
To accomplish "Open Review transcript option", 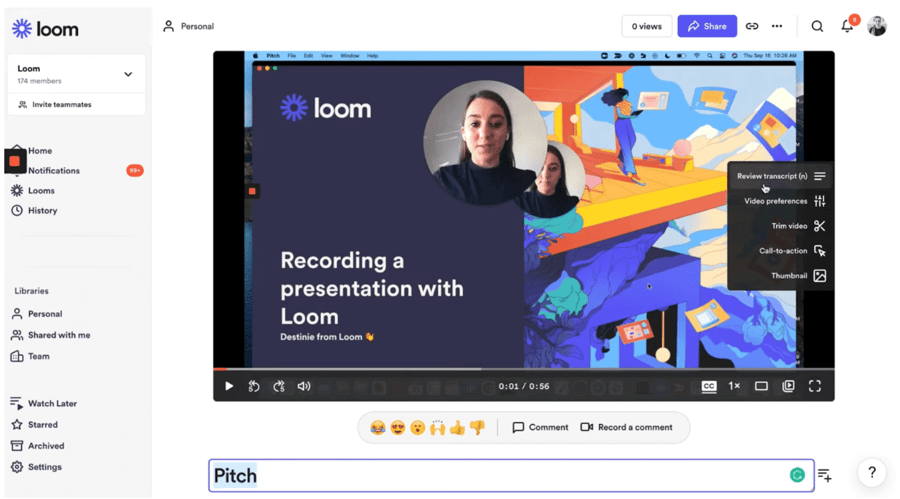I will point(781,176).
